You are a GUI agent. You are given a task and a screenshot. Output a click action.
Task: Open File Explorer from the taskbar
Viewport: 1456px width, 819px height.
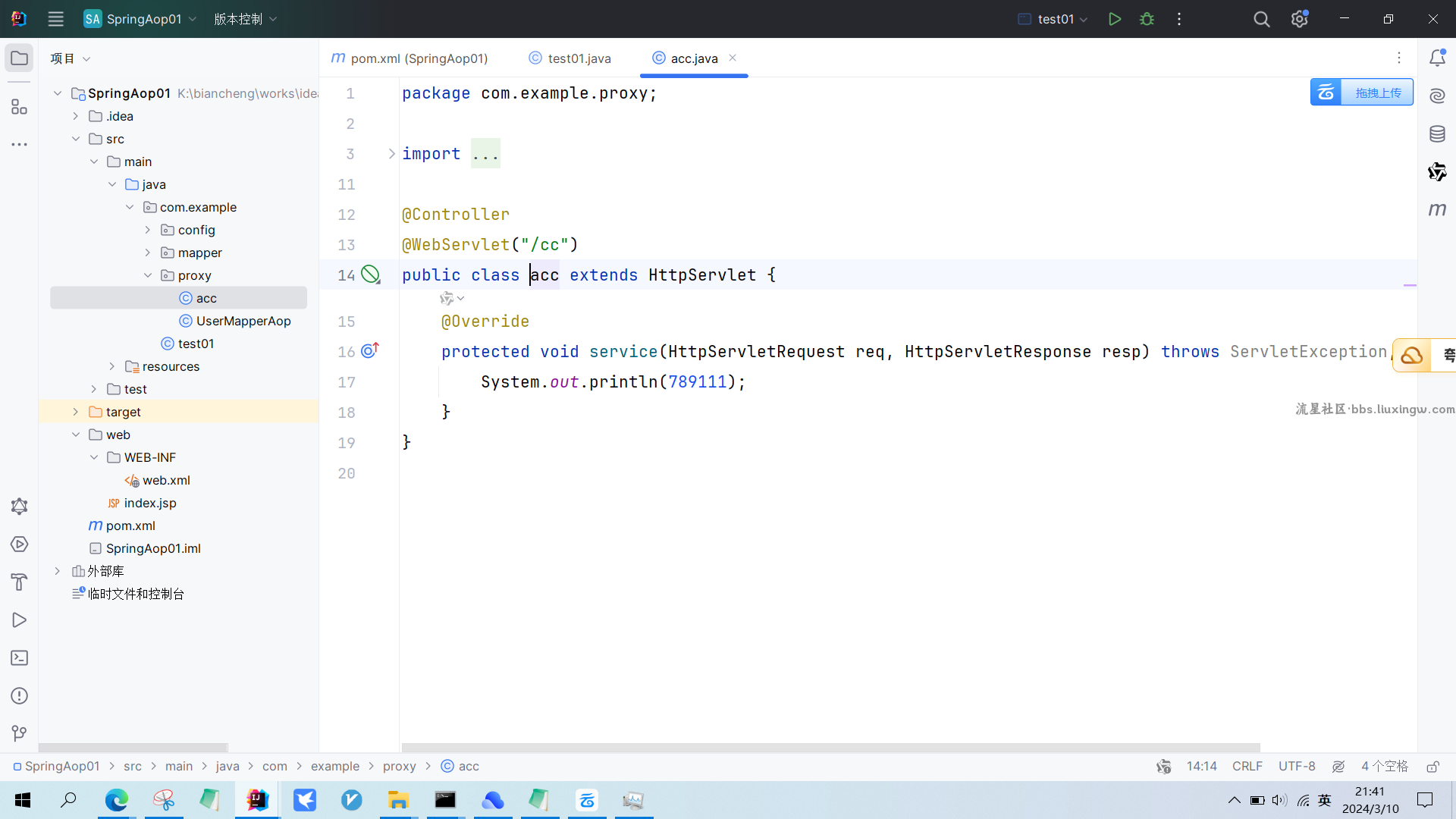[x=398, y=800]
